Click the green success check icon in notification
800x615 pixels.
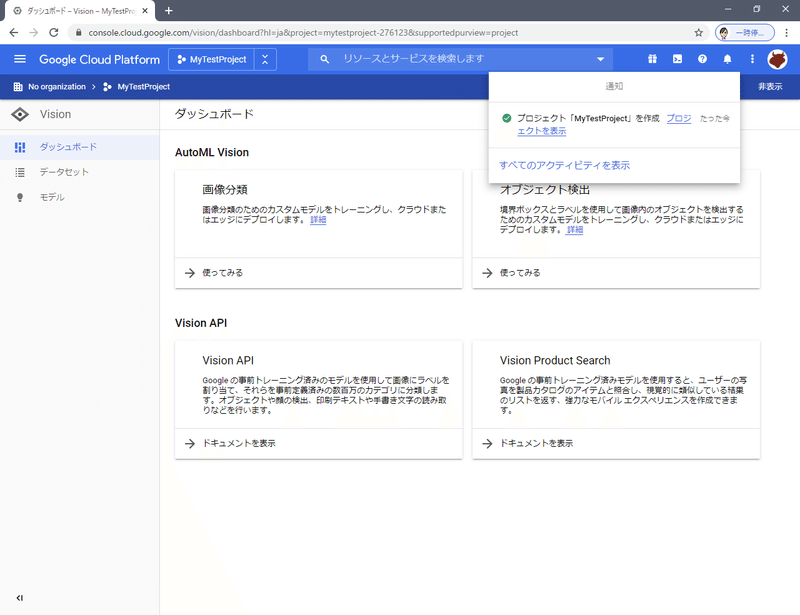coord(507,118)
